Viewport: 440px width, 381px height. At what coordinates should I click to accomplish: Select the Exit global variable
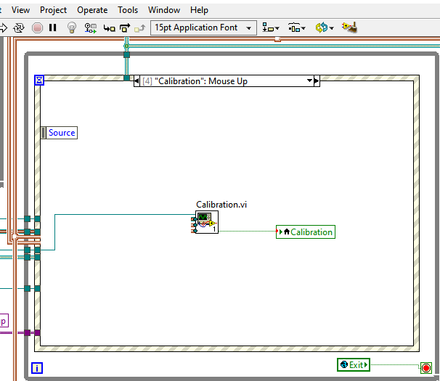coord(353,365)
